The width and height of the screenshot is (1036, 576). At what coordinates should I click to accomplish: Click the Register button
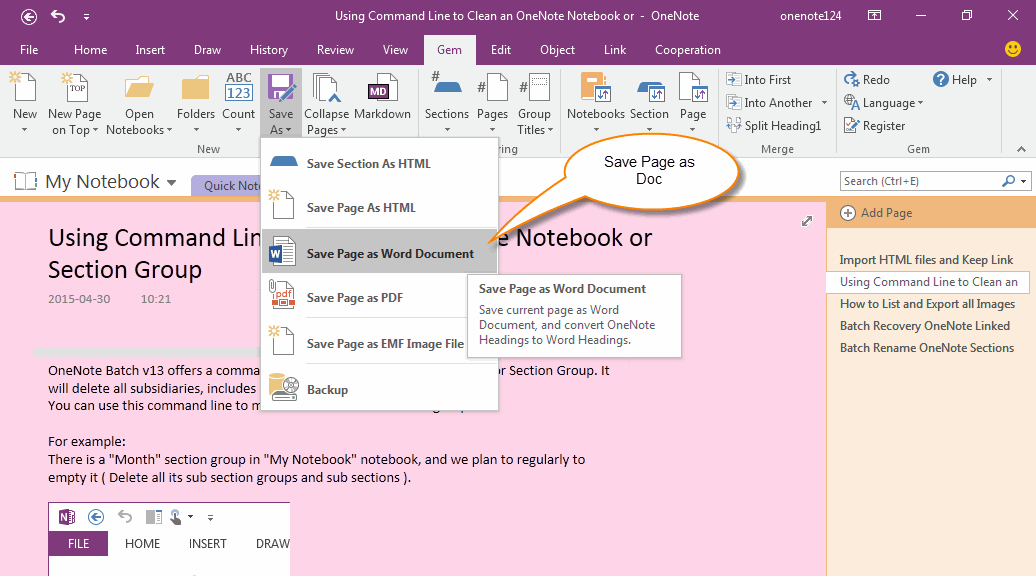(874, 126)
